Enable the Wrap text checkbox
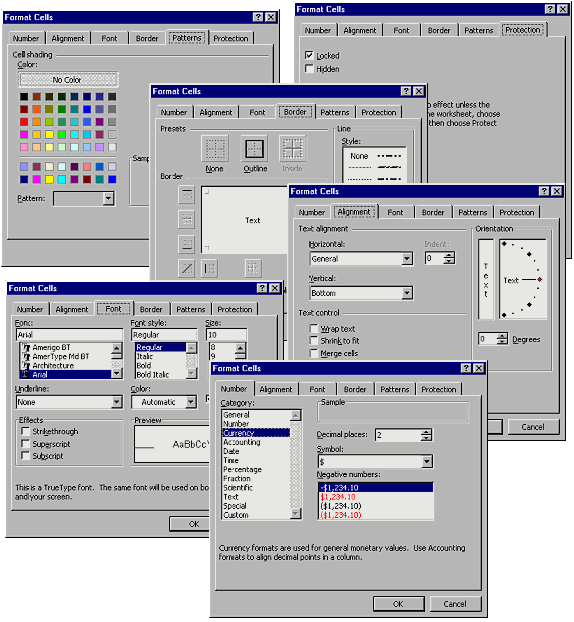Viewport: 574px width, 622px height. (x=314, y=328)
